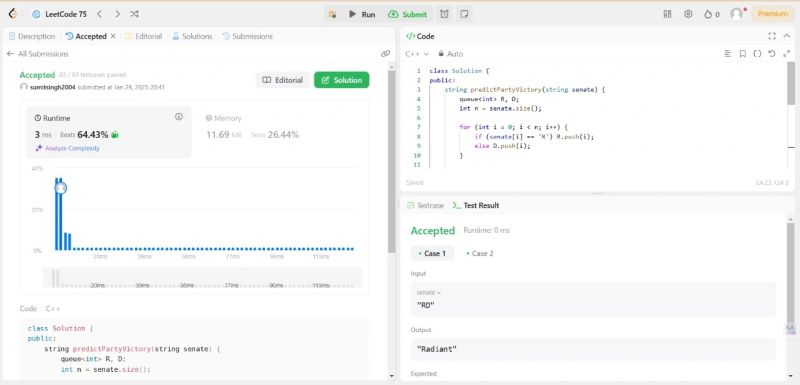This screenshot has height=385, width=800.
Task: Open sumitsingh2004 user profile
Action: pos(53,87)
